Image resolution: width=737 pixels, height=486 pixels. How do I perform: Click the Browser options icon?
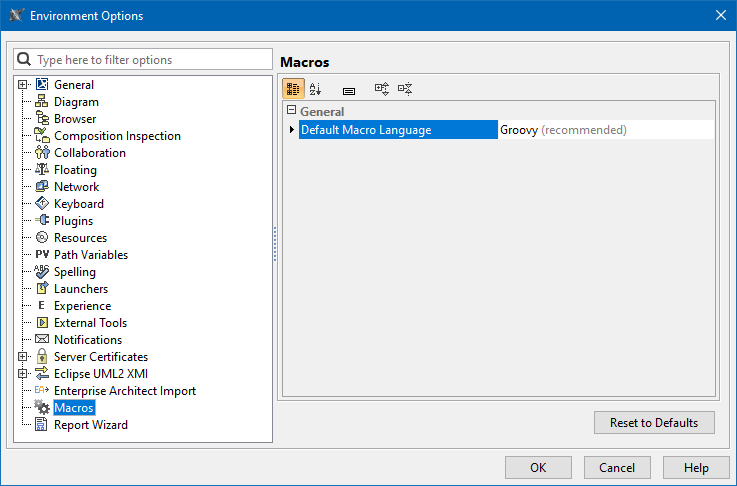(x=42, y=118)
